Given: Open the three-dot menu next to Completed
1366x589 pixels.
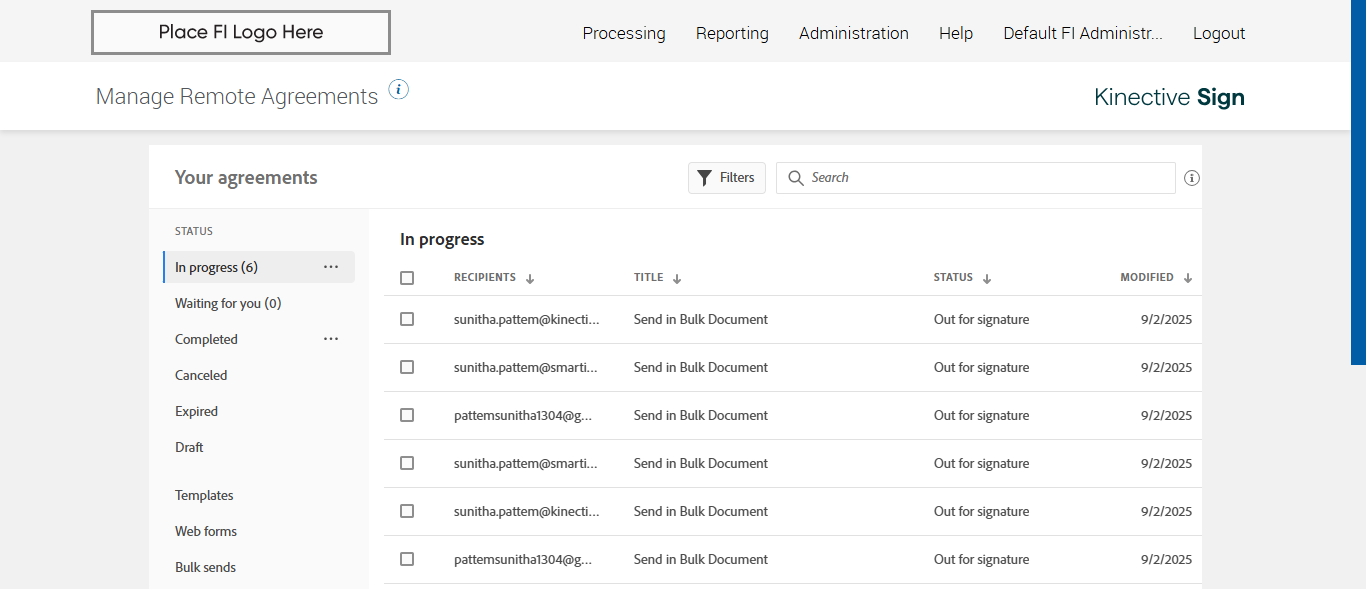Looking at the screenshot, I should 331,339.
